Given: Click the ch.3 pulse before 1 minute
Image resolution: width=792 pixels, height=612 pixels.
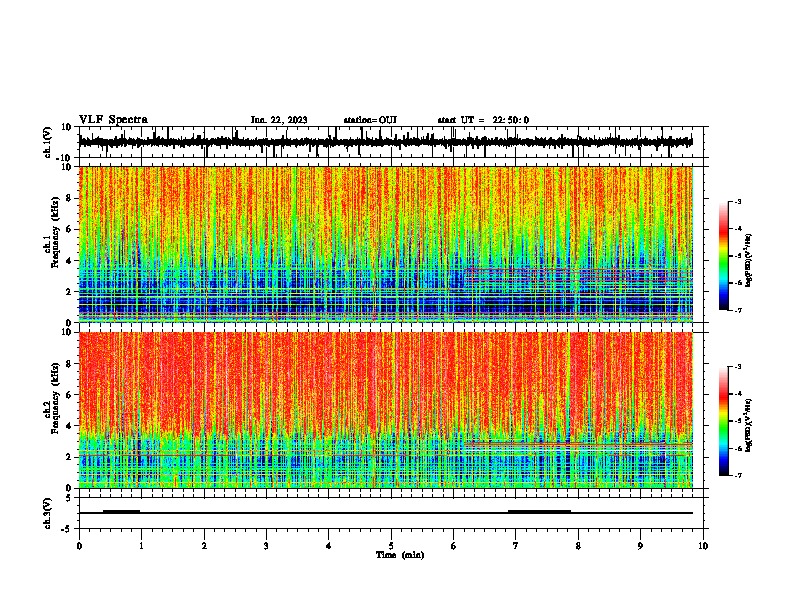Looking at the screenshot, I should point(121,512).
